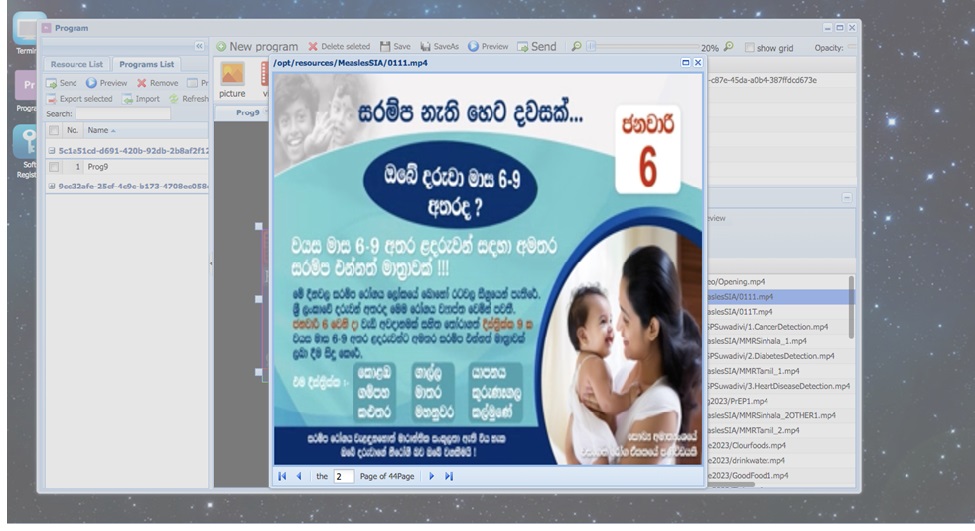Click the zoom-in magnifier beside 20%

point(728,46)
